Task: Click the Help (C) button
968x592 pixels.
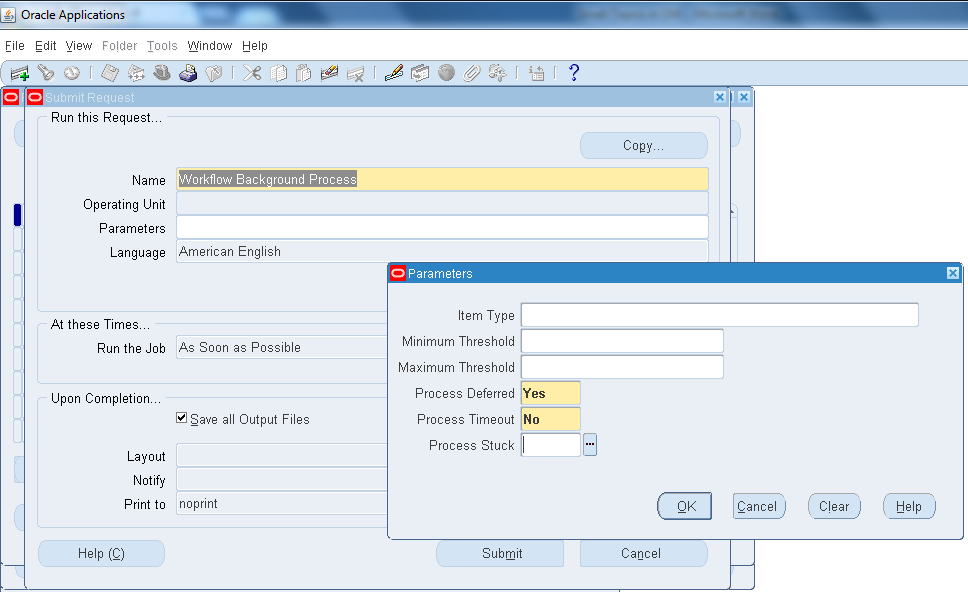Action: coord(101,553)
